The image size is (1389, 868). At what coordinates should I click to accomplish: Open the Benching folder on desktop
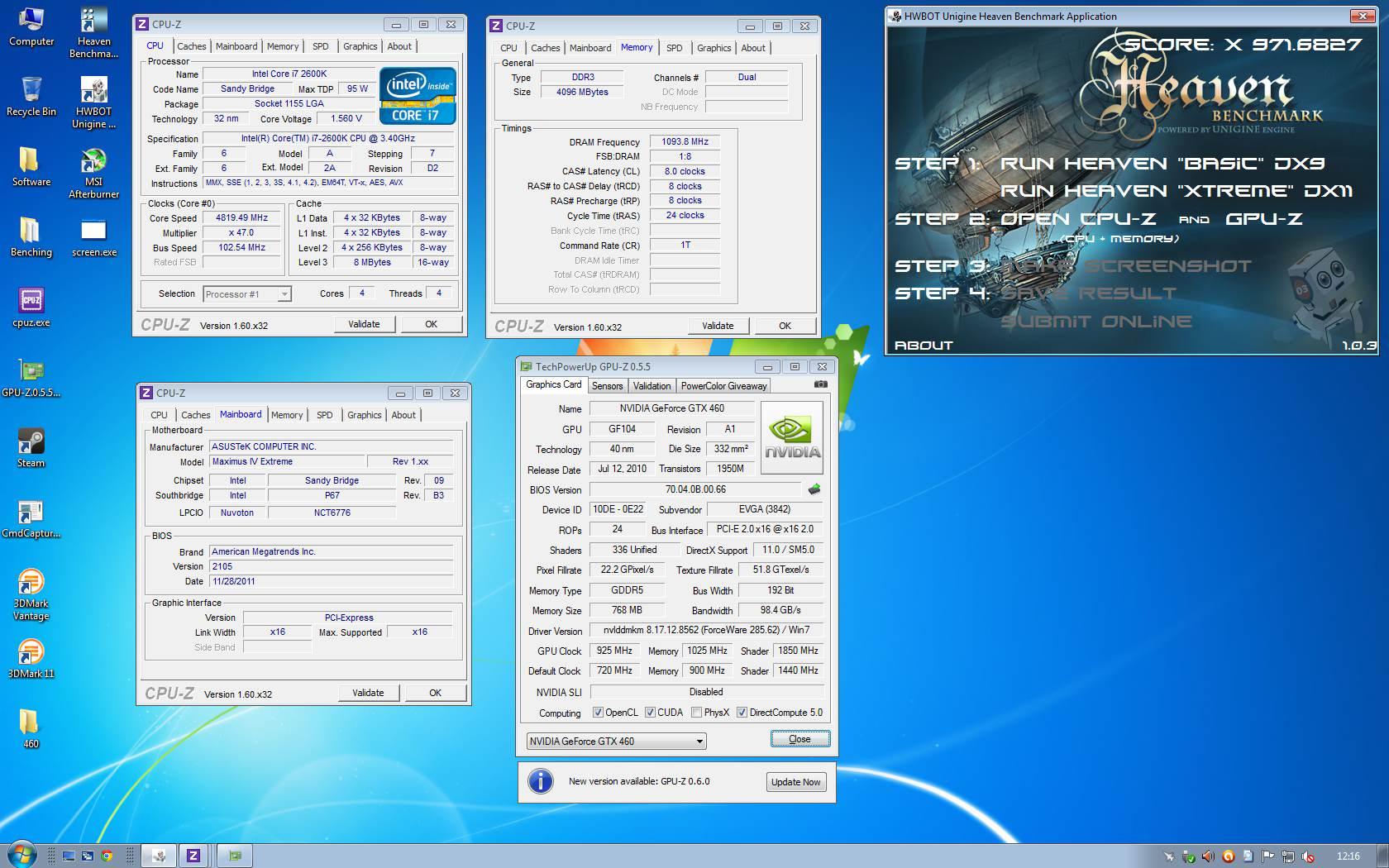point(31,237)
